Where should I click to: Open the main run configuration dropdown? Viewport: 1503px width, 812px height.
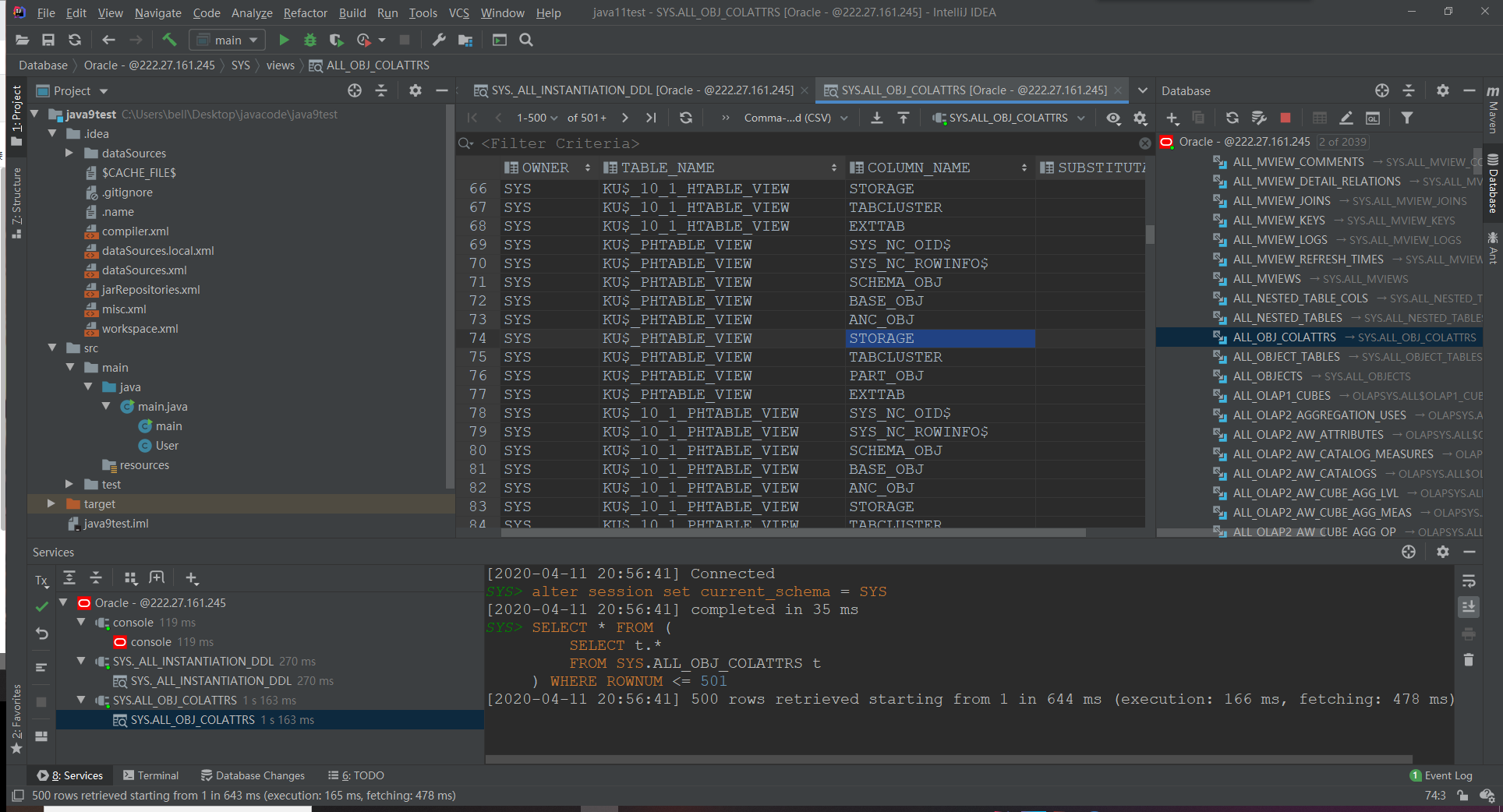click(x=228, y=40)
